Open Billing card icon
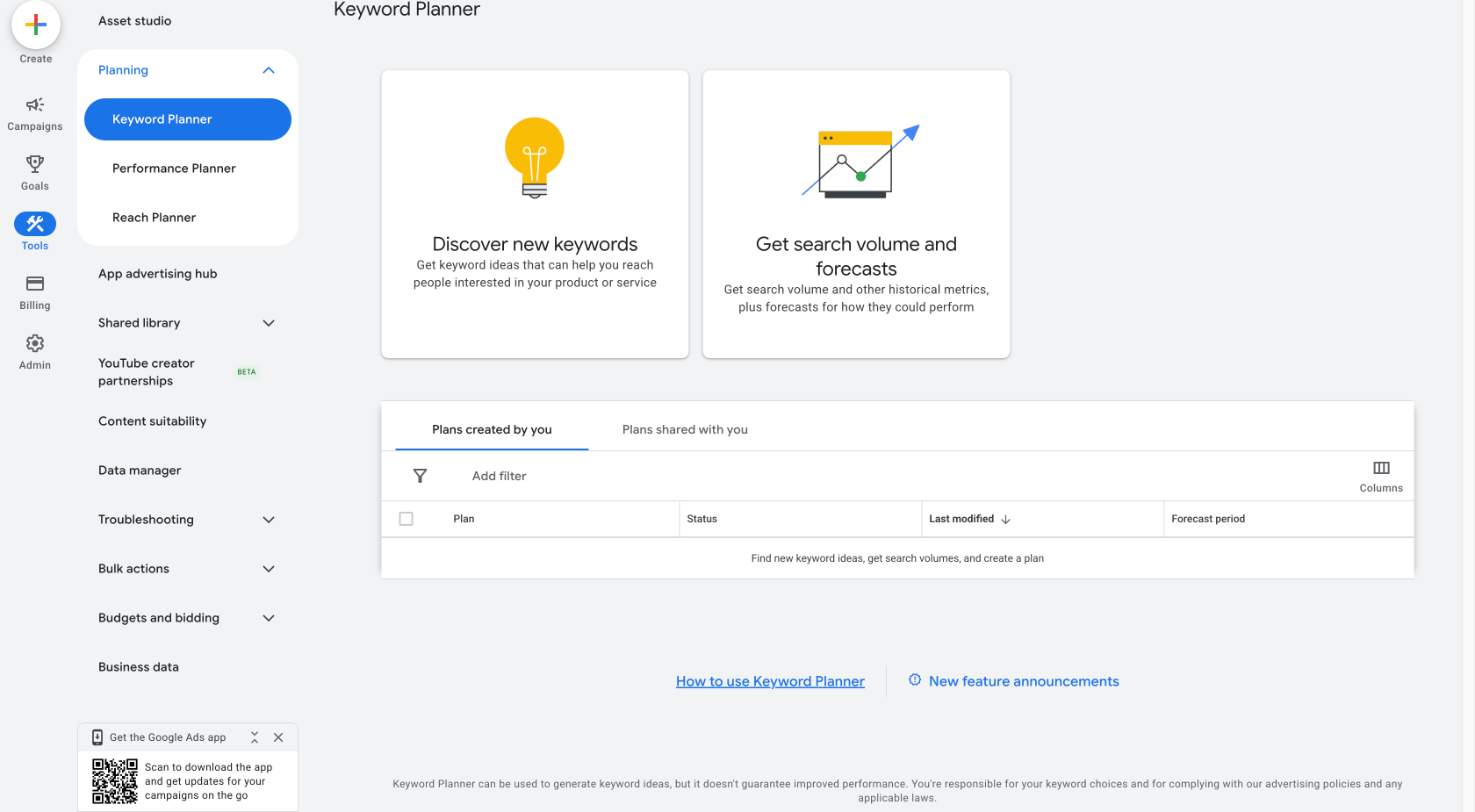 pyautogui.click(x=35, y=283)
